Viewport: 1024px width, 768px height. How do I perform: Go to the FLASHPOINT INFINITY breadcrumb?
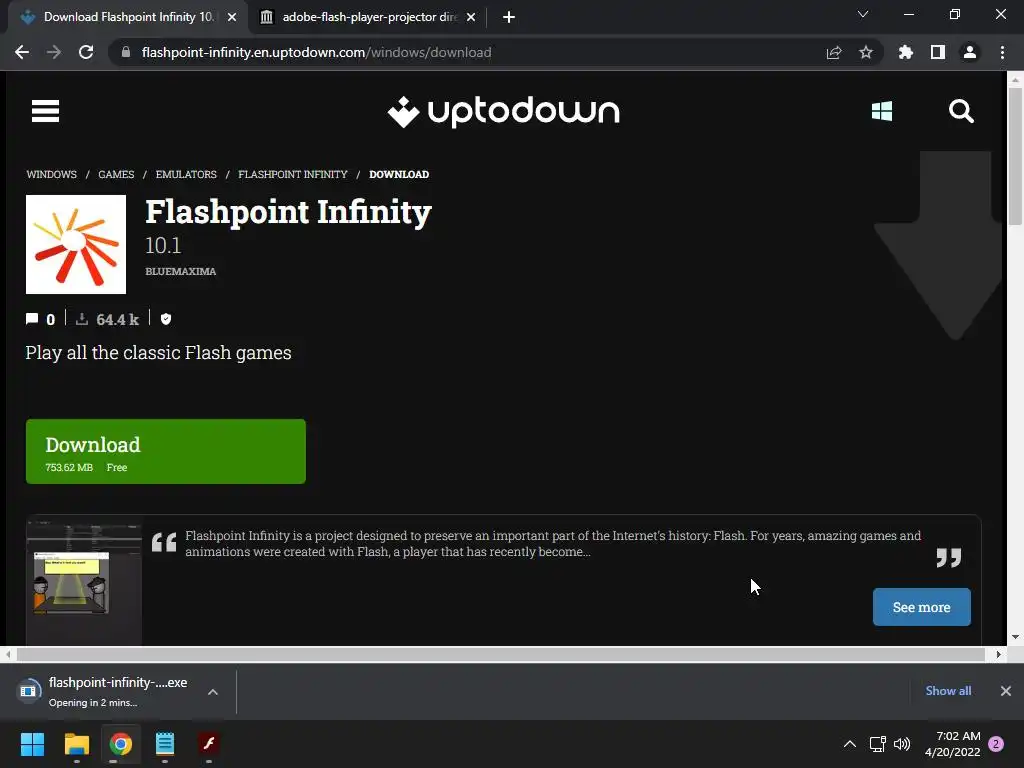pos(293,174)
